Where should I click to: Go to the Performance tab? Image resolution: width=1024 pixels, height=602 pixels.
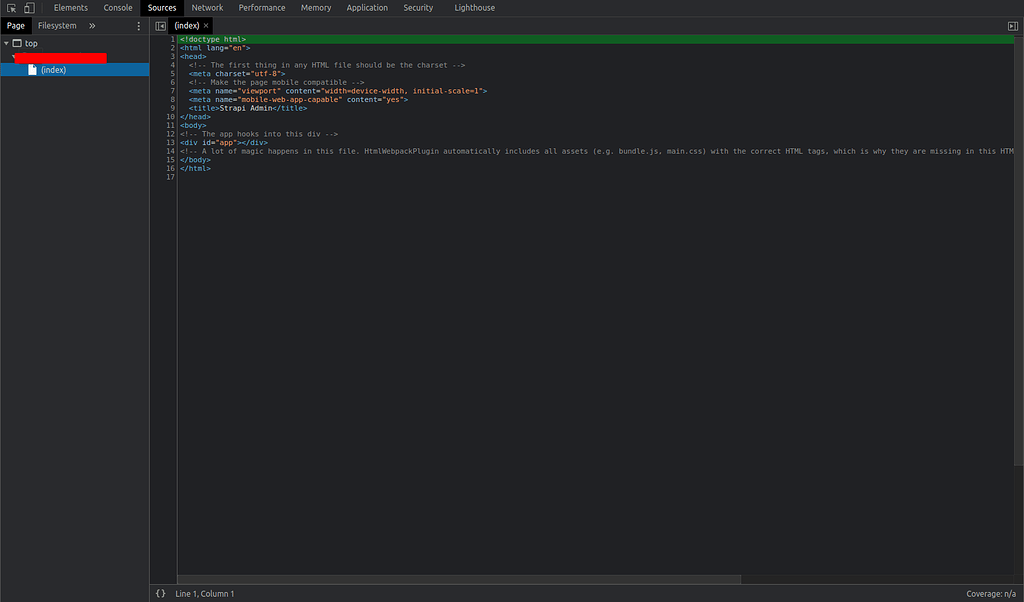262,8
